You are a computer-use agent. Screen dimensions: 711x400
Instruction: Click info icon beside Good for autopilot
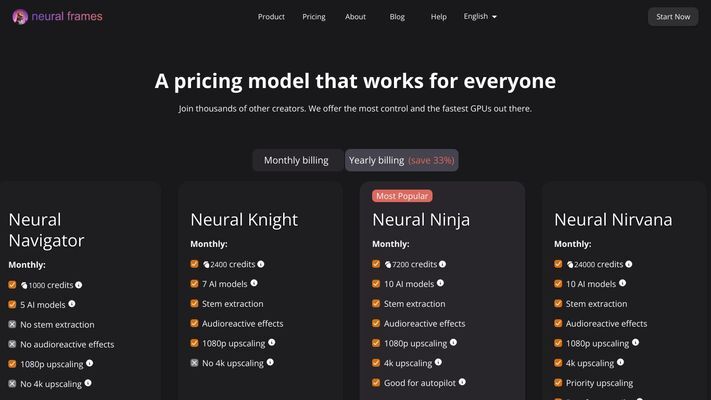click(x=462, y=382)
